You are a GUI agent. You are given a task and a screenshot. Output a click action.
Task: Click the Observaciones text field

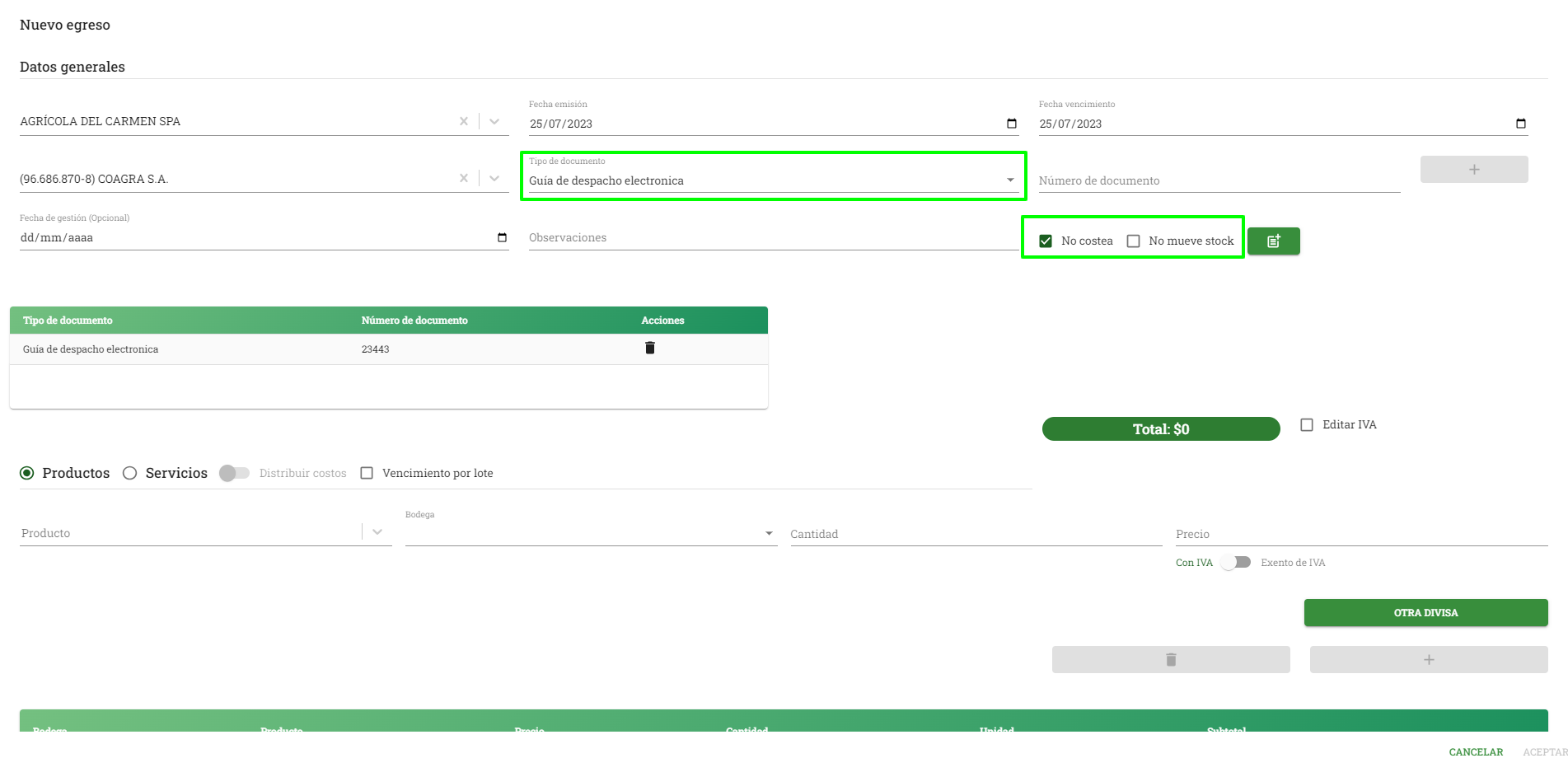click(x=774, y=237)
